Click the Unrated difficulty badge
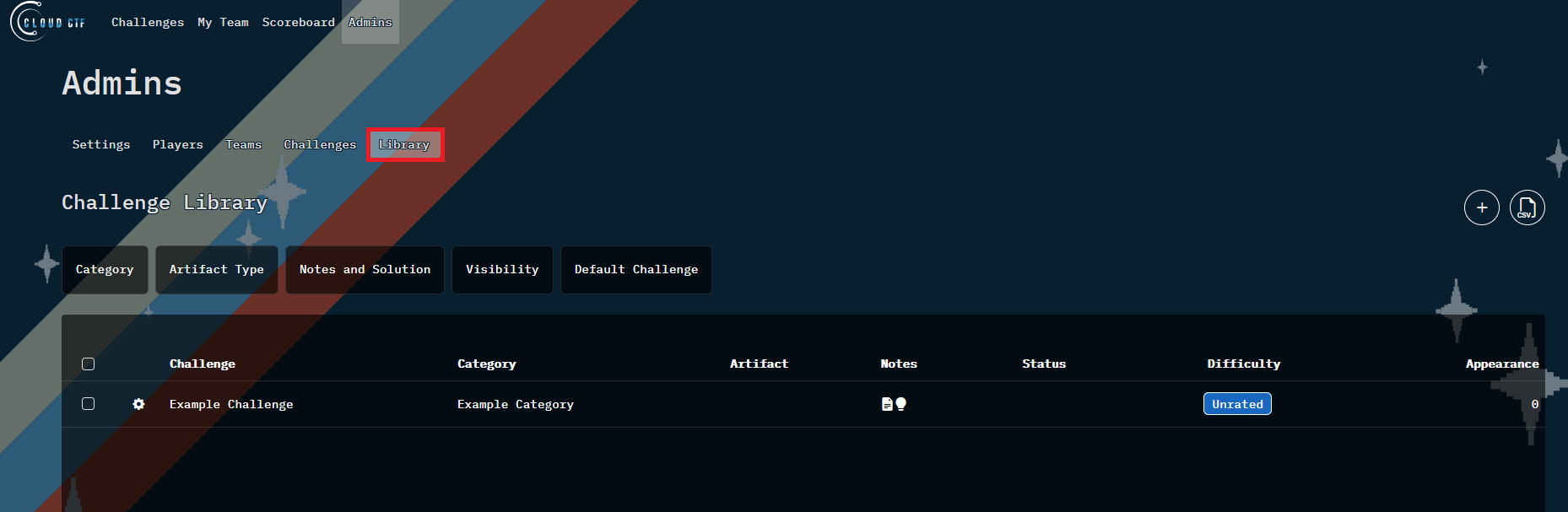 coord(1237,404)
